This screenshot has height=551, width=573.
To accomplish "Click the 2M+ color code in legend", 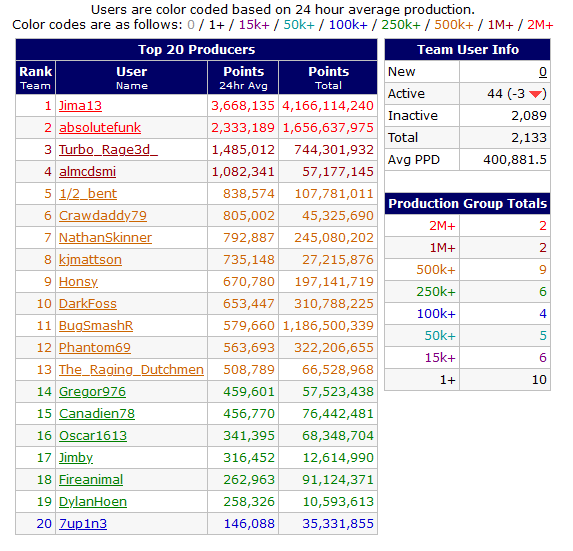I will pos(540,25).
